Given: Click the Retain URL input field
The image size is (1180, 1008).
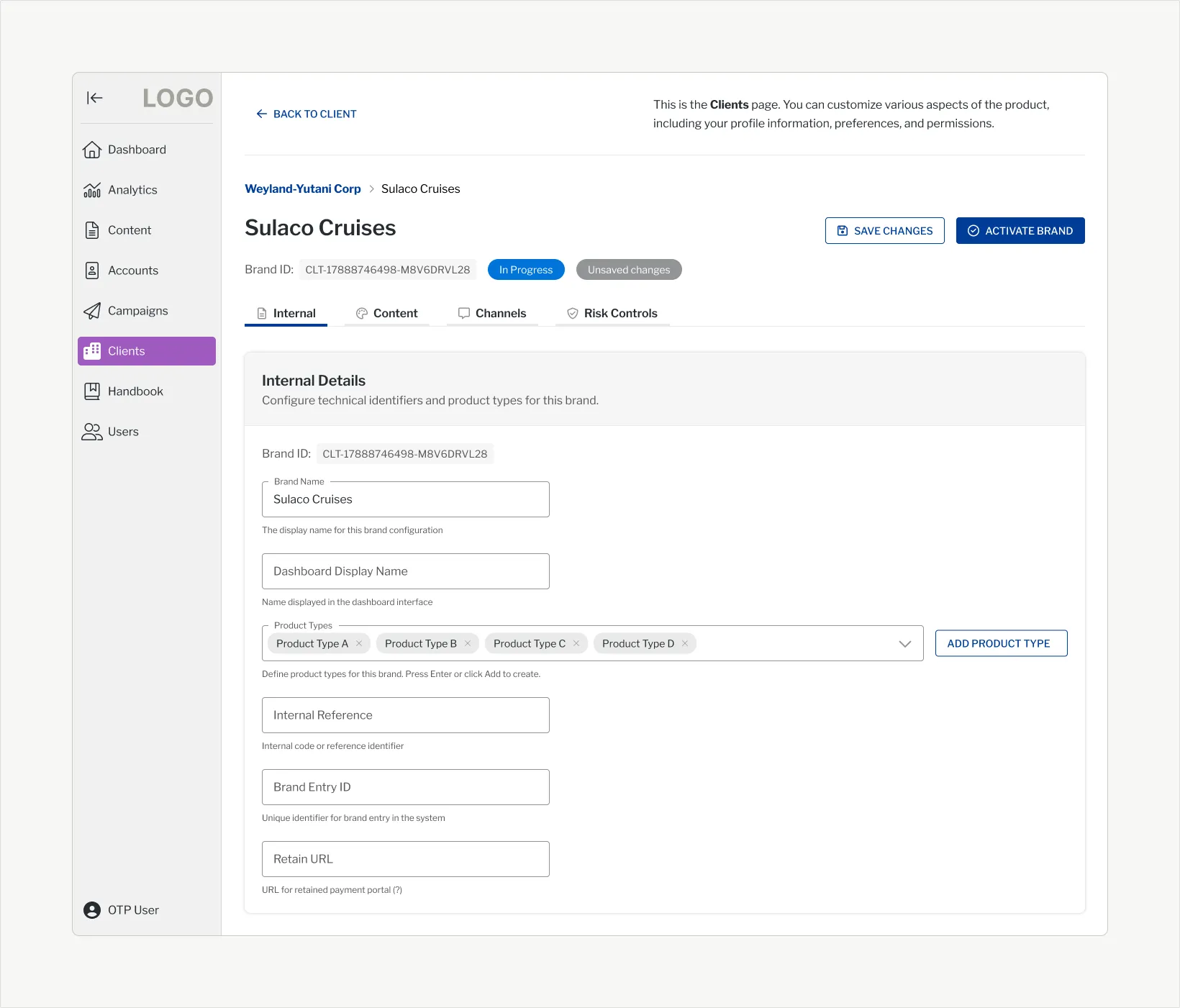Looking at the screenshot, I should 406,859.
